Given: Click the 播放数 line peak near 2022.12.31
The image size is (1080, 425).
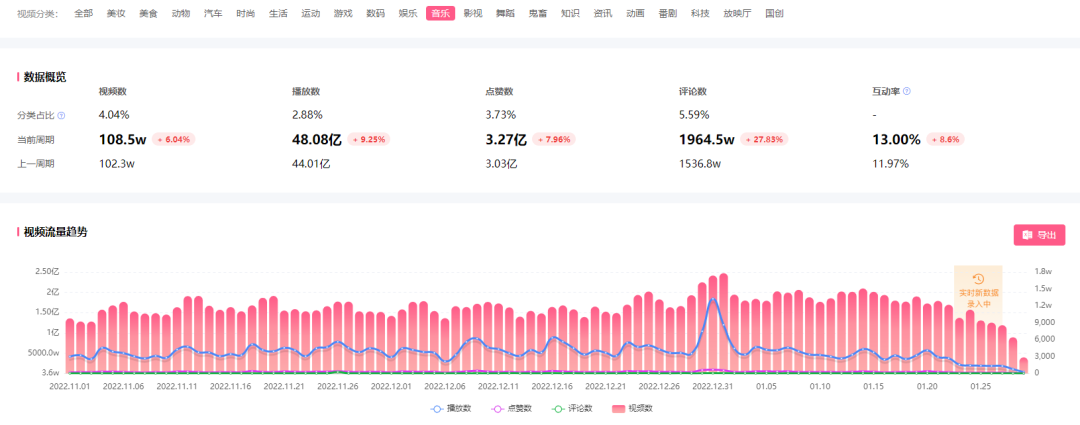Looking at the screenshot, I should [x=713, y=299].
